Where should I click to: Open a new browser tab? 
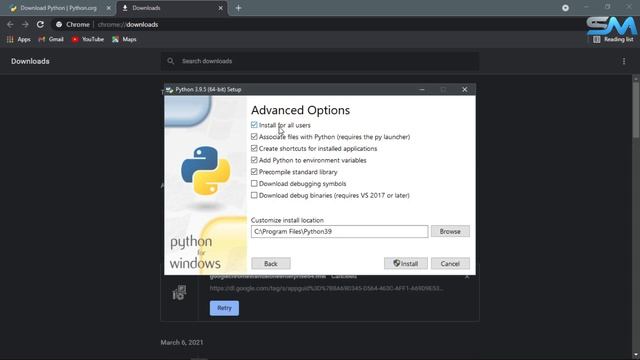pos(238,8)
